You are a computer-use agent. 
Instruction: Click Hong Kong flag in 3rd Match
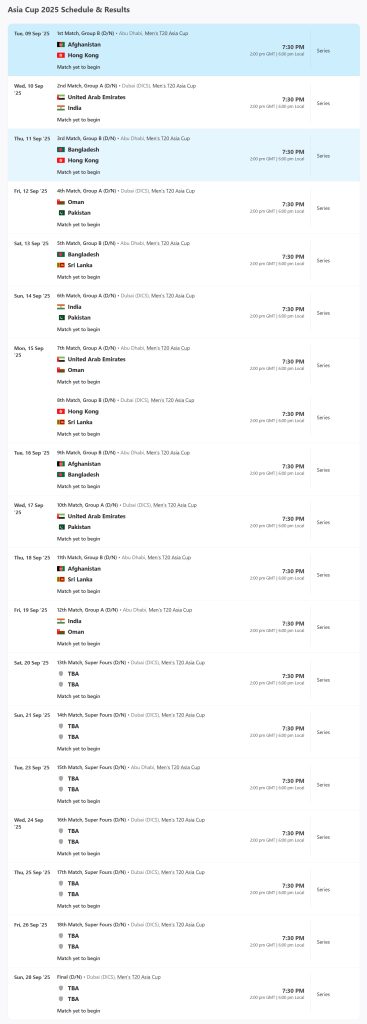[61, 160]
